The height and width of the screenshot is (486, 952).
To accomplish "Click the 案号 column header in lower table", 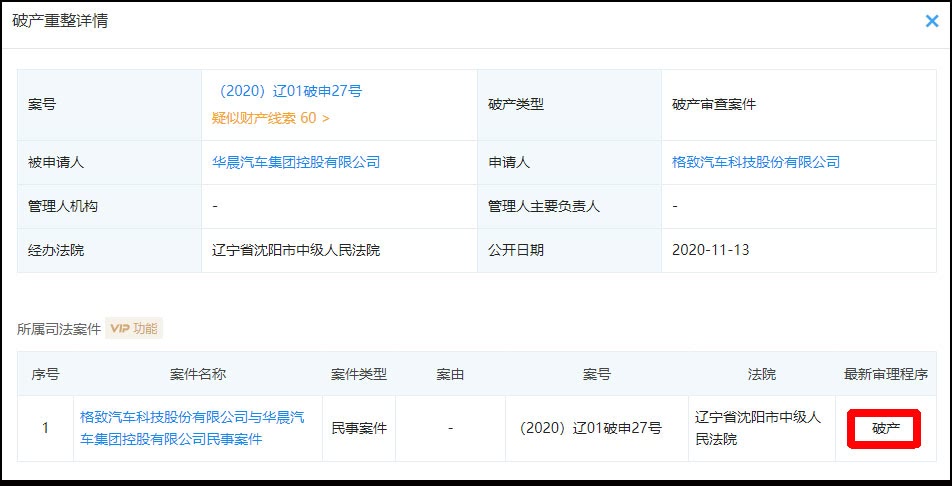I will (x=597, y=374).
